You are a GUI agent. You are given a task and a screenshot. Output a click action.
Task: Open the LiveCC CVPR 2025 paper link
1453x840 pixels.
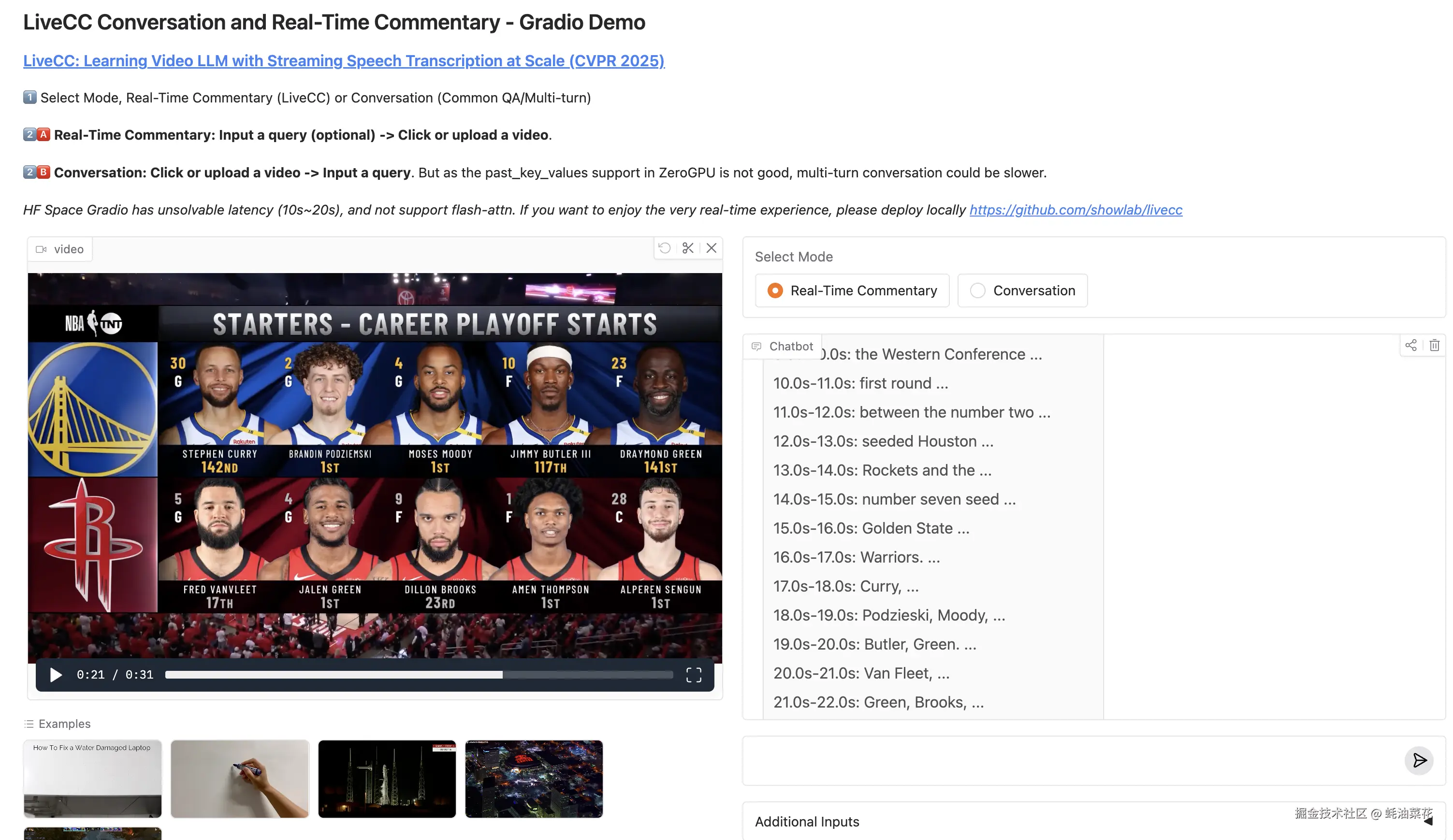(343, 60)
